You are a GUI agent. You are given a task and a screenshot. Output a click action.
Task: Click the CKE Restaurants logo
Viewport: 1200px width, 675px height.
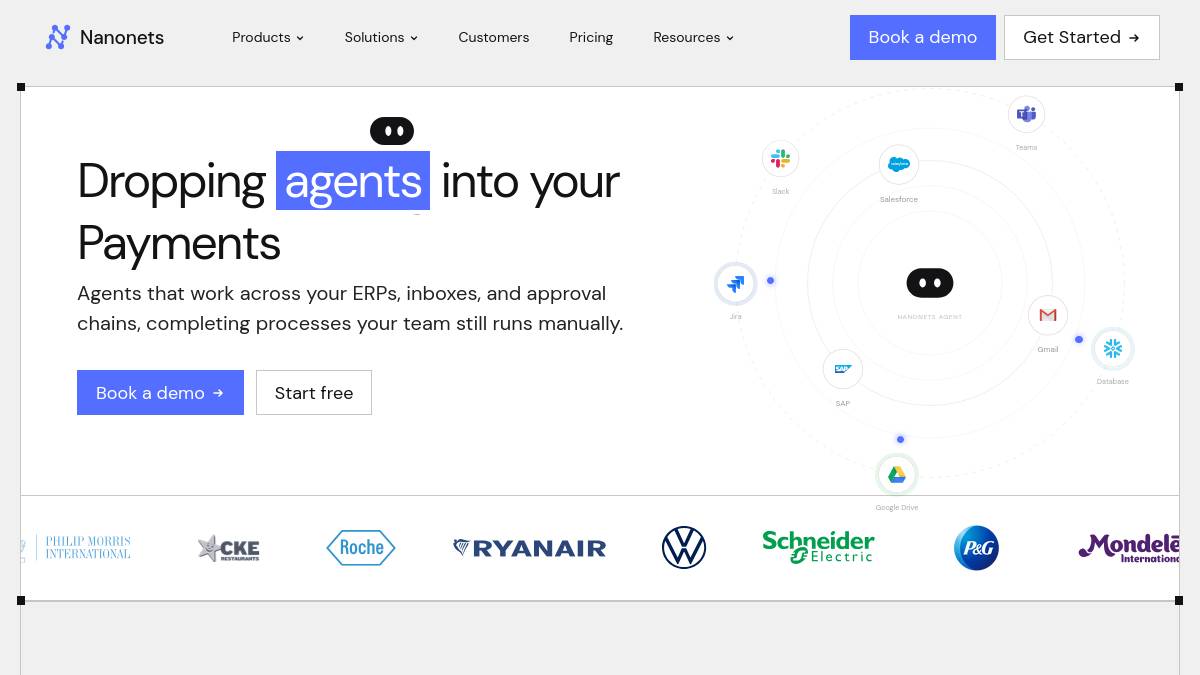[229, 548]
